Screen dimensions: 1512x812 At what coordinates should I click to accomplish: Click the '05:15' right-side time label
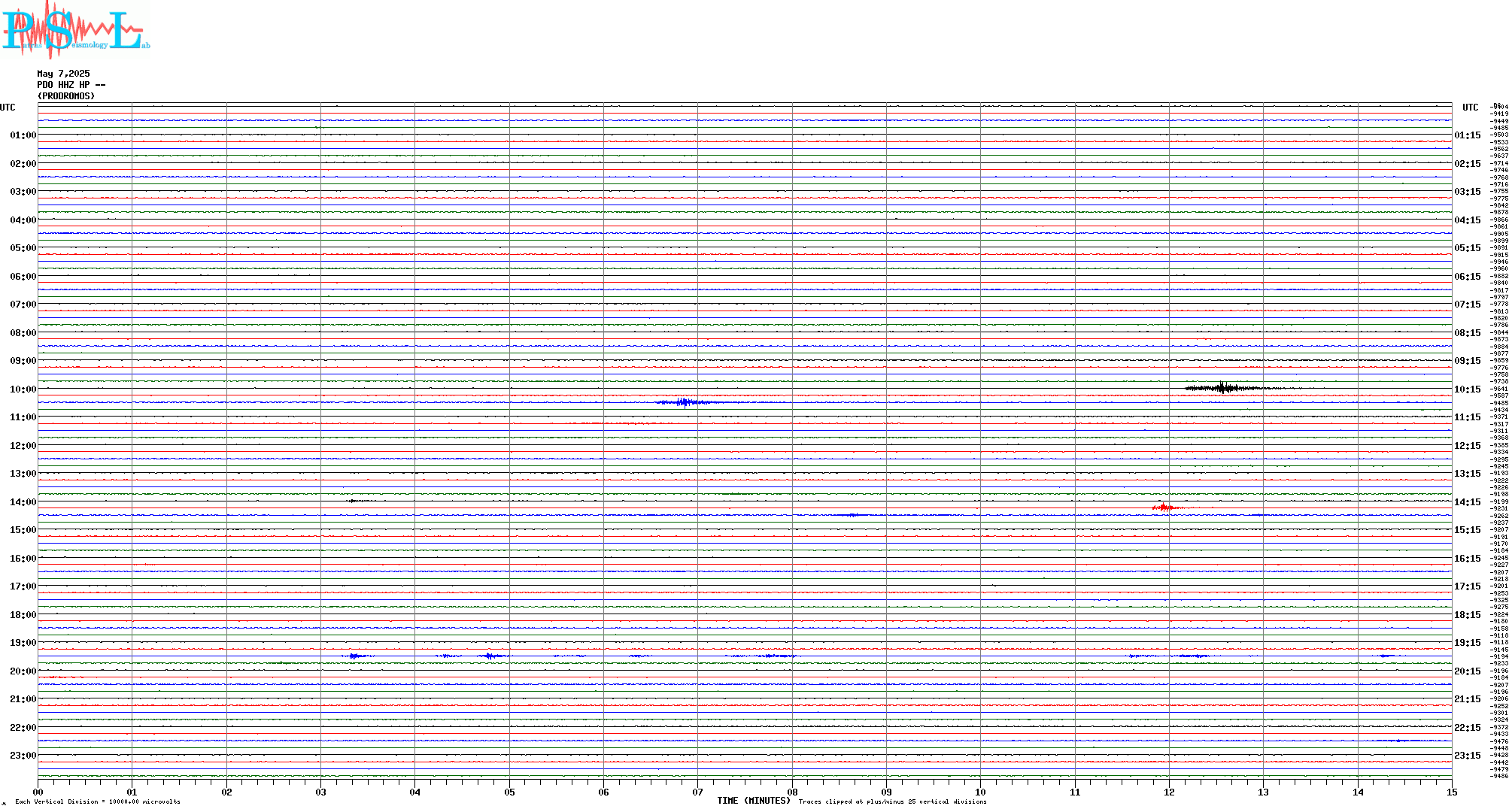click(1468, 248)
